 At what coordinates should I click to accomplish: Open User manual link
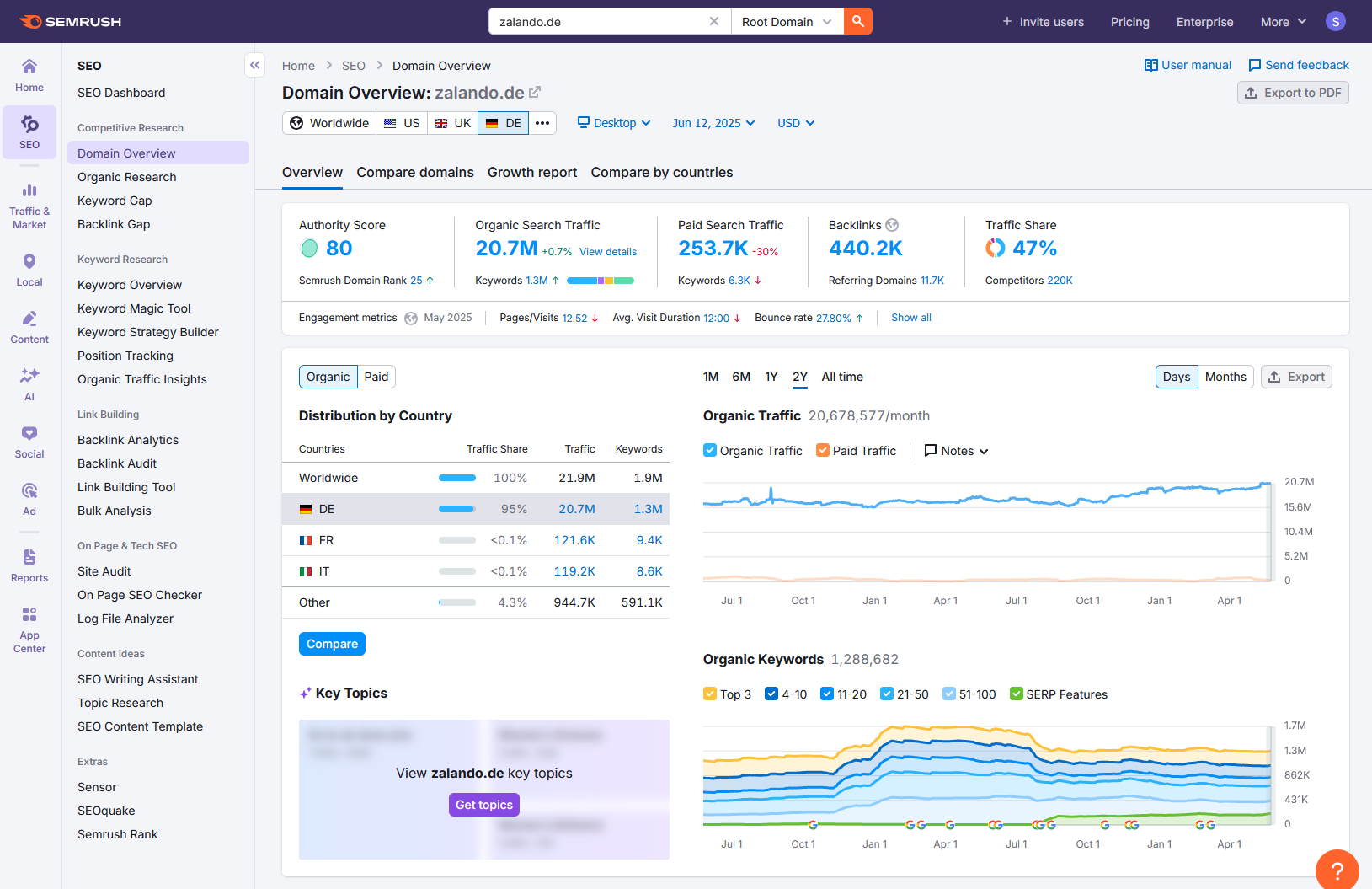[1188, 65]
